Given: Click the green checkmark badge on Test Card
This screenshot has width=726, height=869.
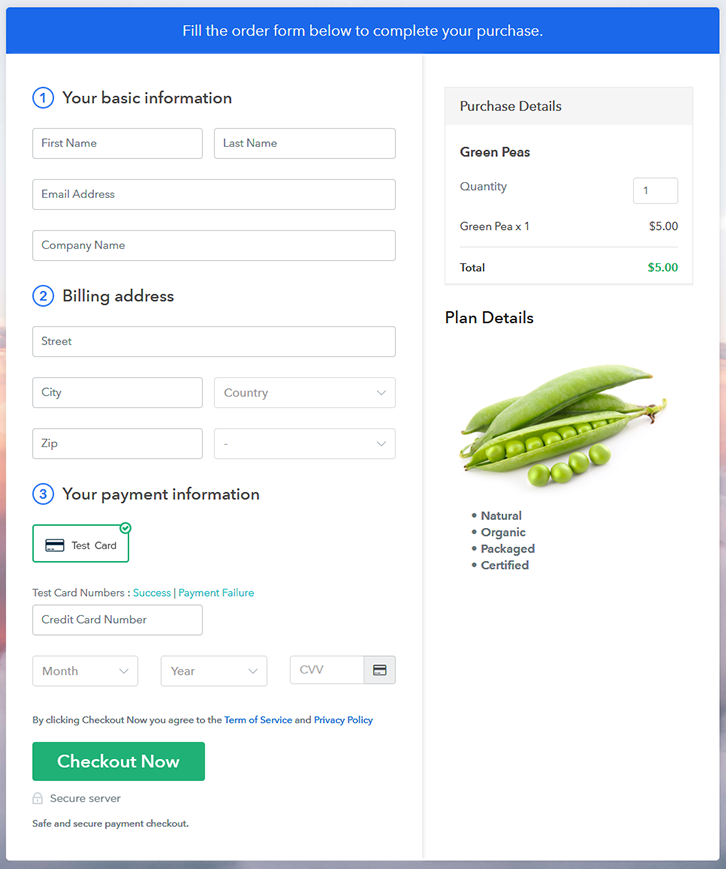Looking at the screenshot, I should [x=125, y=528].
